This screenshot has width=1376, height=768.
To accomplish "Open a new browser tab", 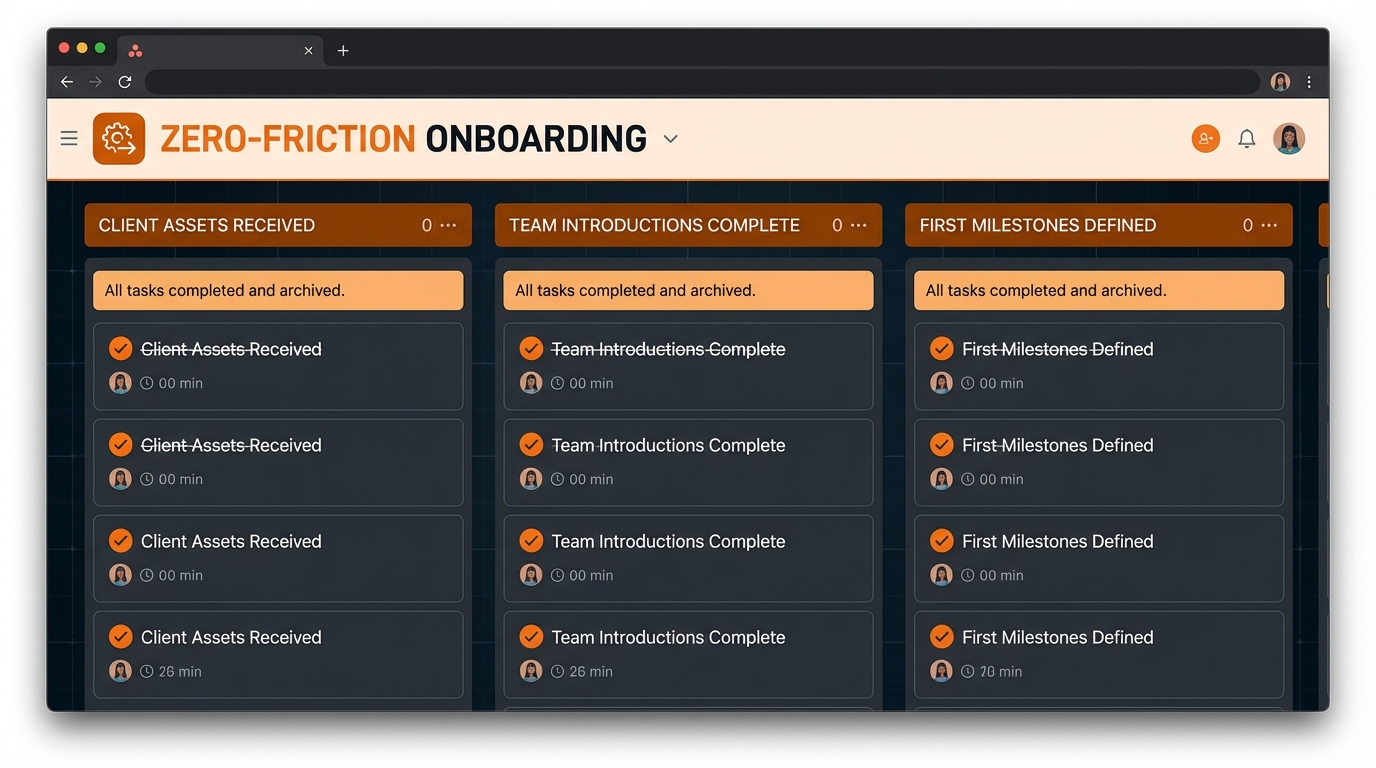I will click(x=343, y=50).
